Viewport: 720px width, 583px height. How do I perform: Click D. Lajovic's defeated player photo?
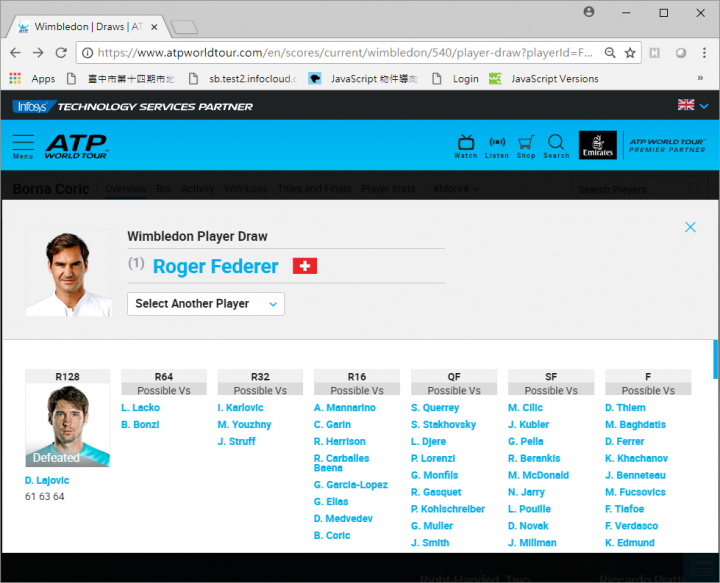click(68, 425)
